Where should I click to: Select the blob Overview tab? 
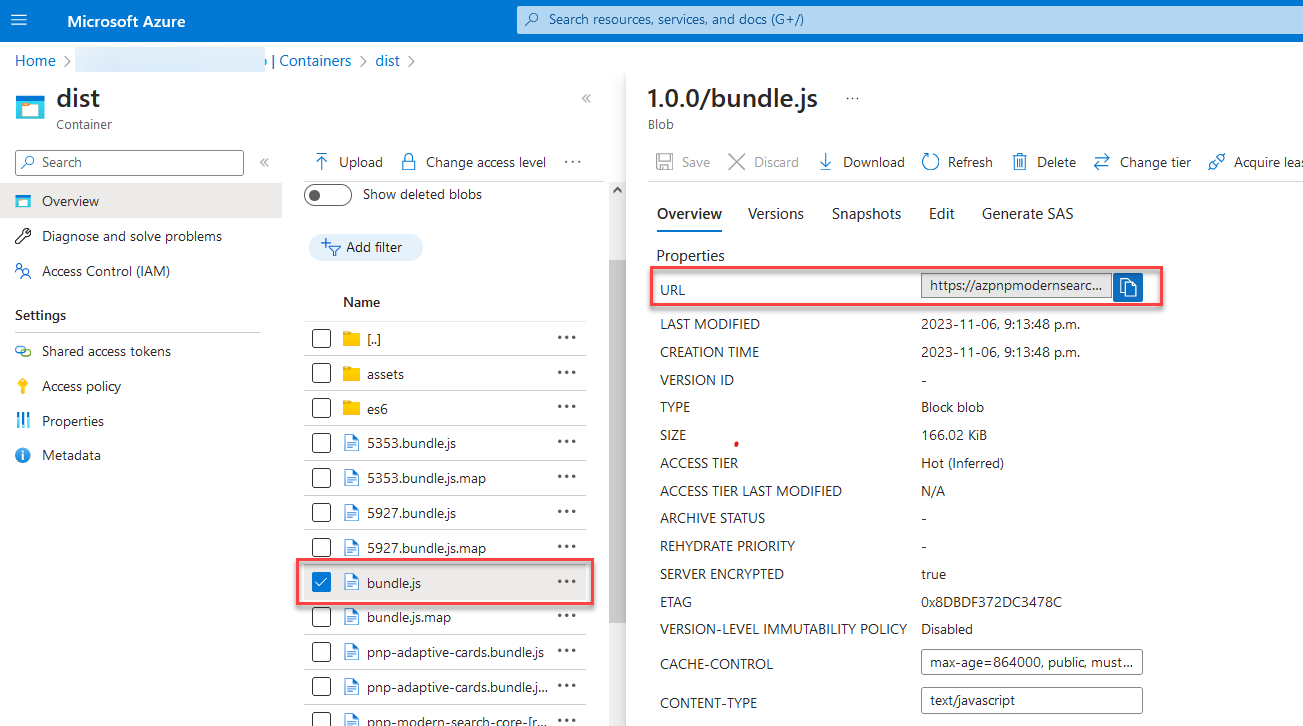(x=689, y=214)
